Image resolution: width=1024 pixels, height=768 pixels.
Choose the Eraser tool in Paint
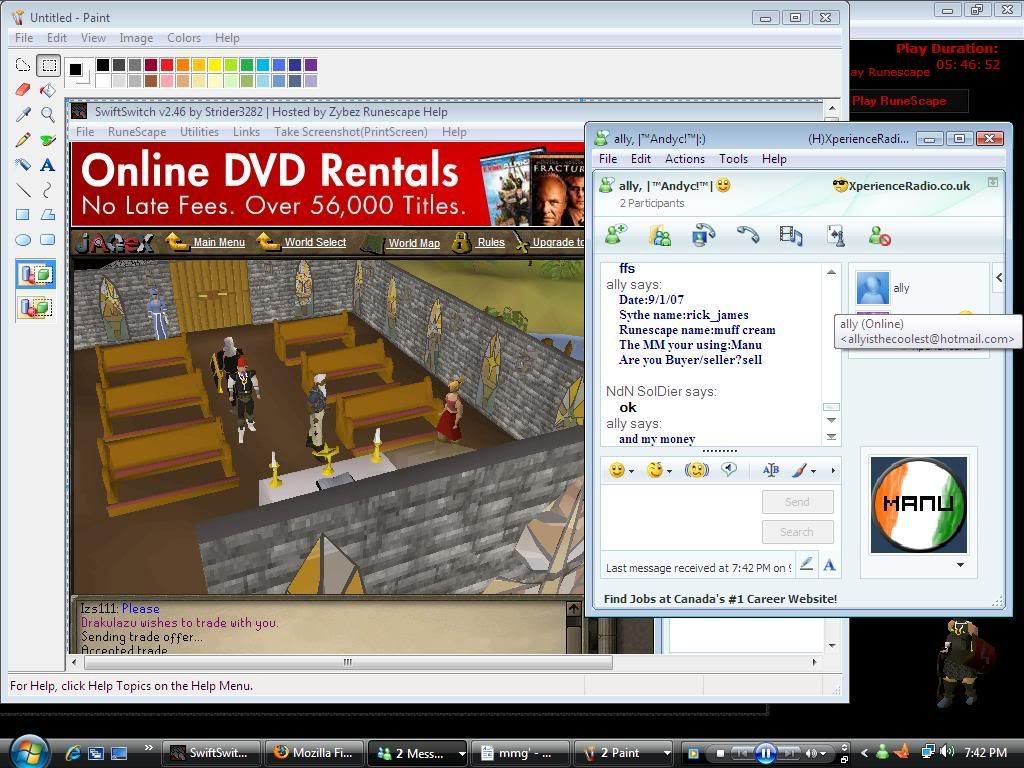point(23,90)
